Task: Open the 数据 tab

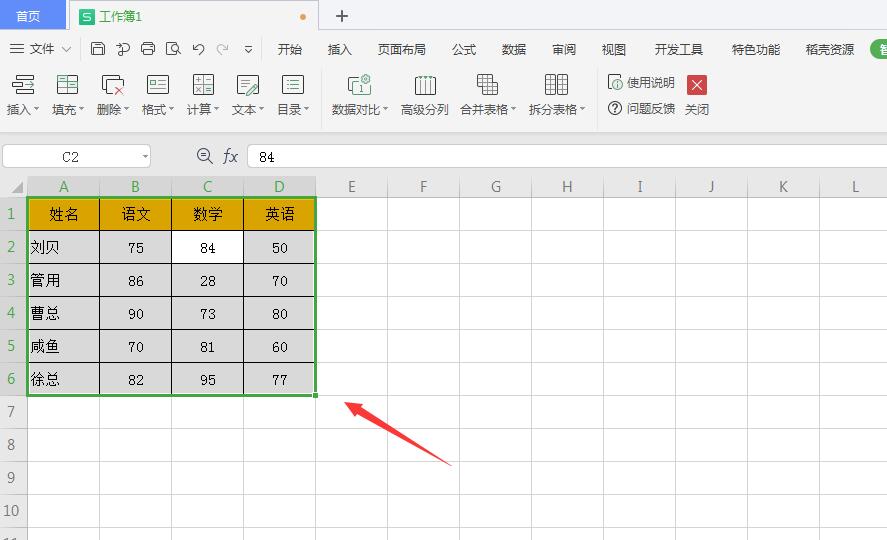Action: pyautogui.click(x=514, y=50)
